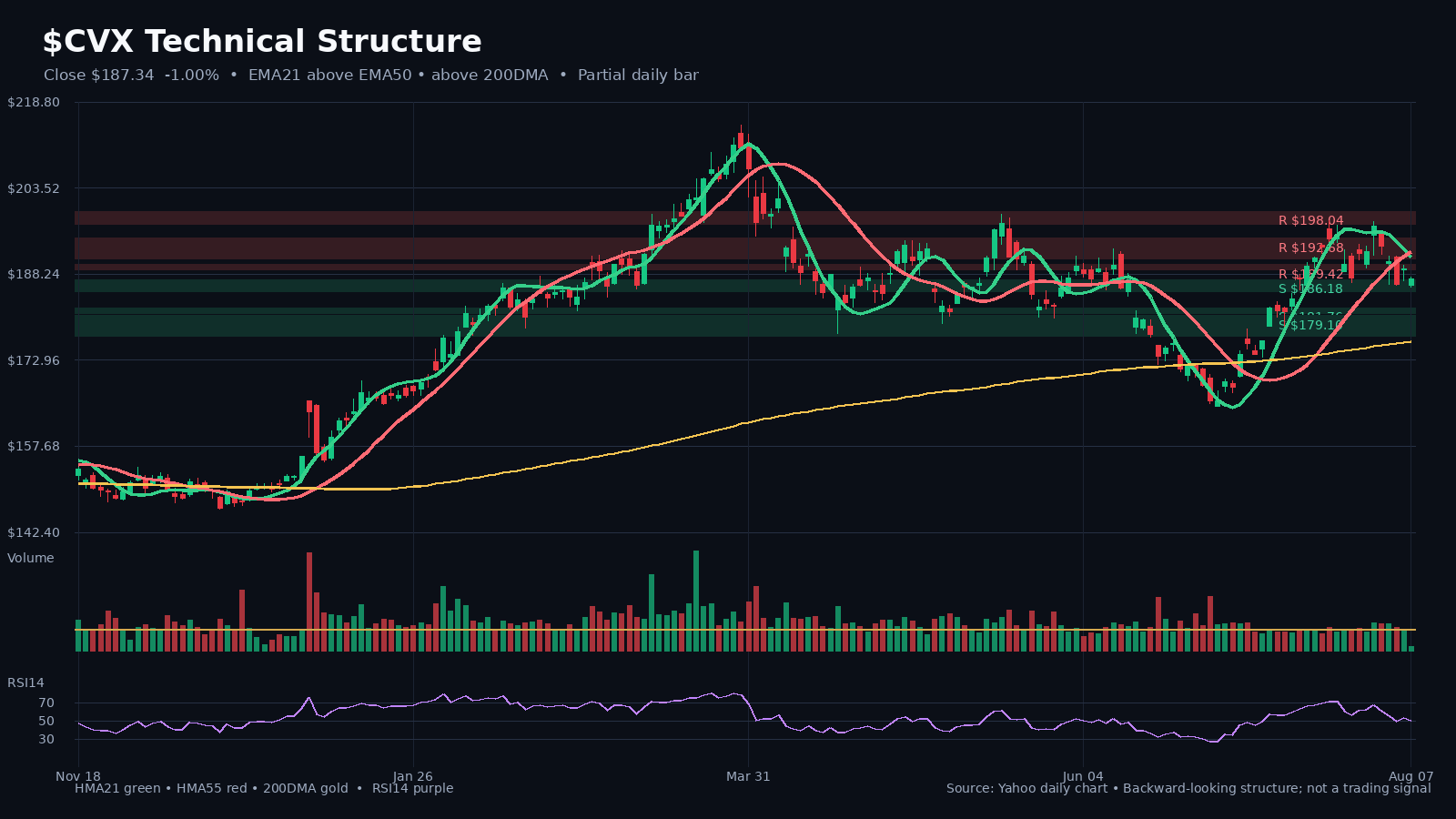Click the $218.80 price axis label
Image resolution: width=1456 pixels, height=819 pixels.
click(34, 103)
